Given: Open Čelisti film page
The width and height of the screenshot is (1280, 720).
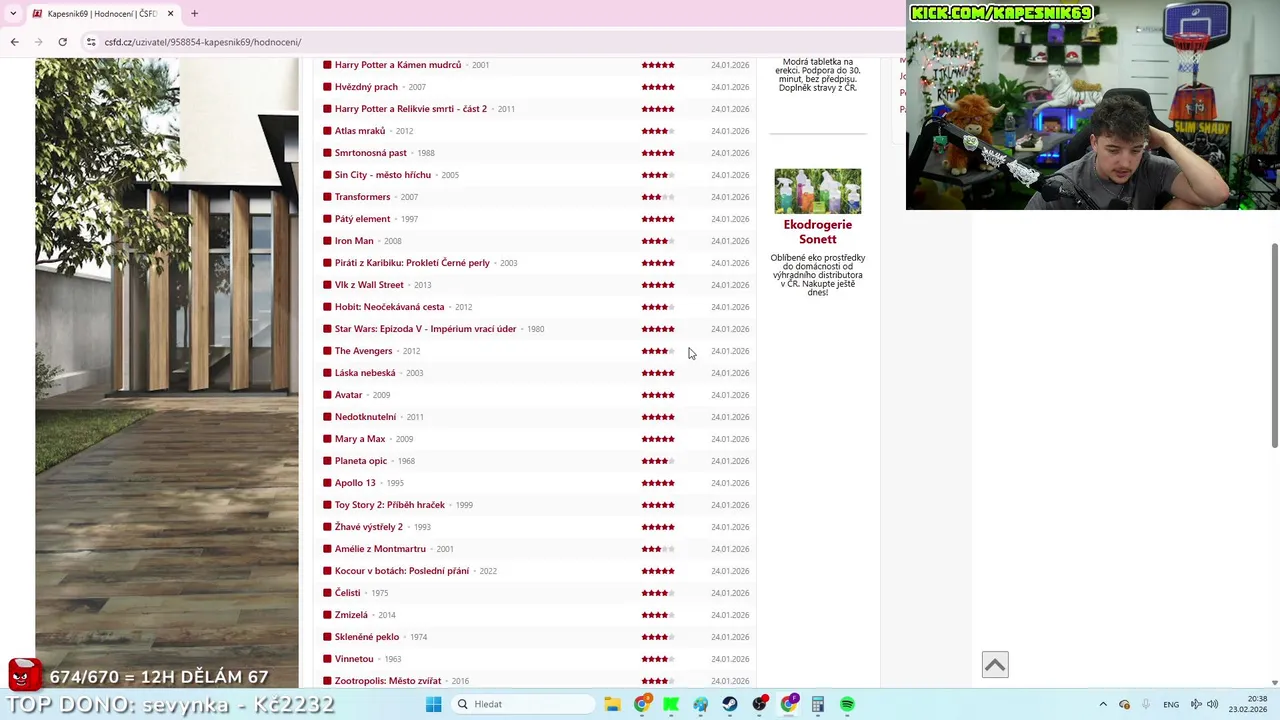Looking at the screenshot, I should point(347,593).
